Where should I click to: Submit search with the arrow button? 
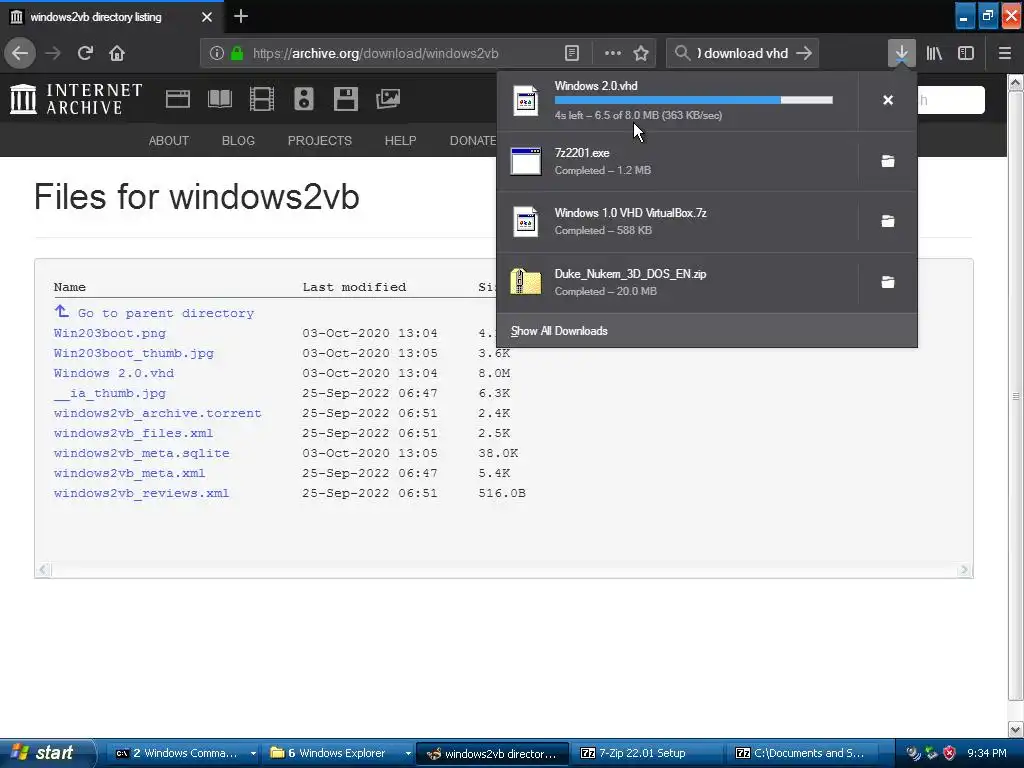coord(805,53)
